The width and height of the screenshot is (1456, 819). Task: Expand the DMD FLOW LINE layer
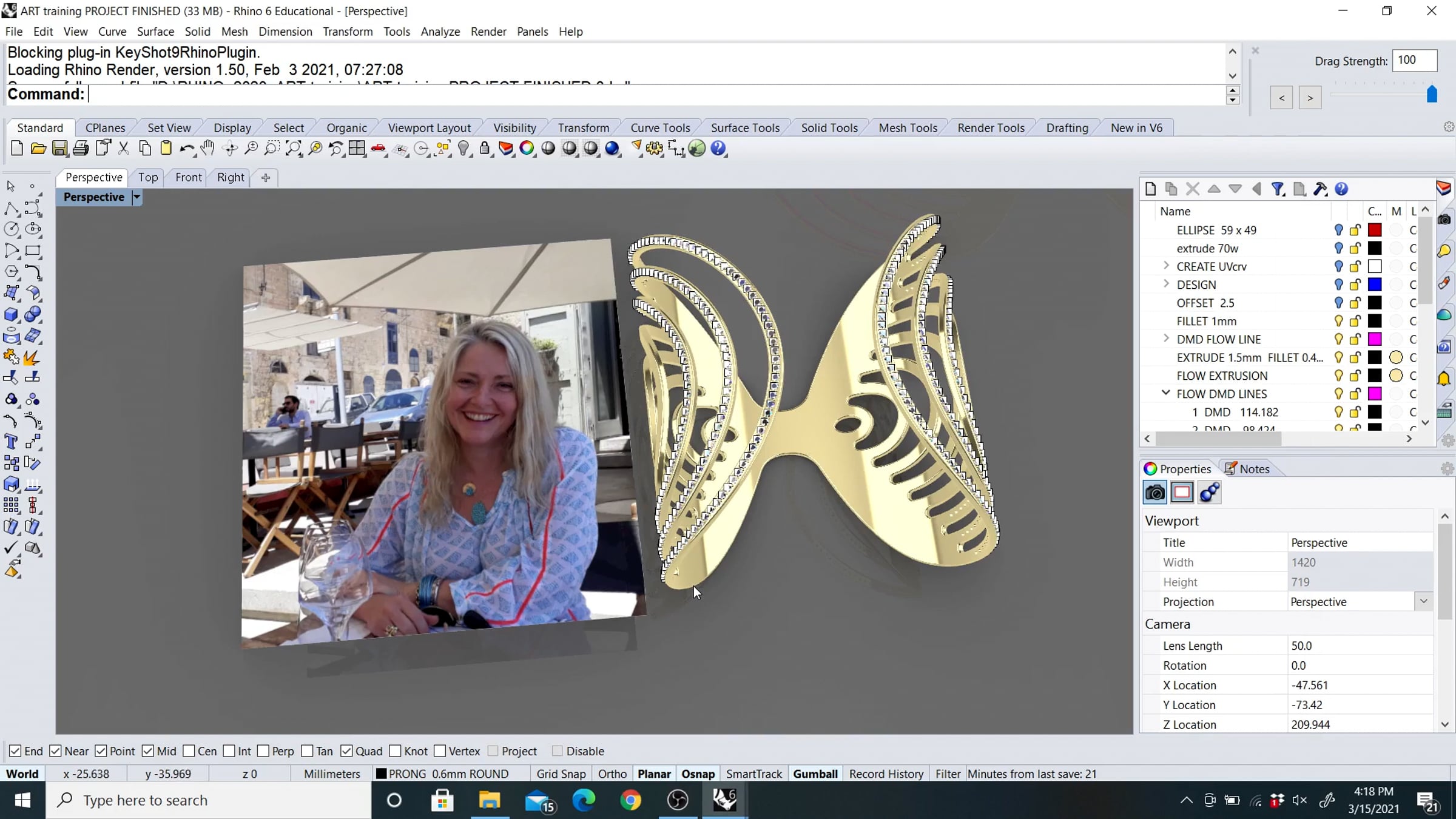tap(1166, 339)
